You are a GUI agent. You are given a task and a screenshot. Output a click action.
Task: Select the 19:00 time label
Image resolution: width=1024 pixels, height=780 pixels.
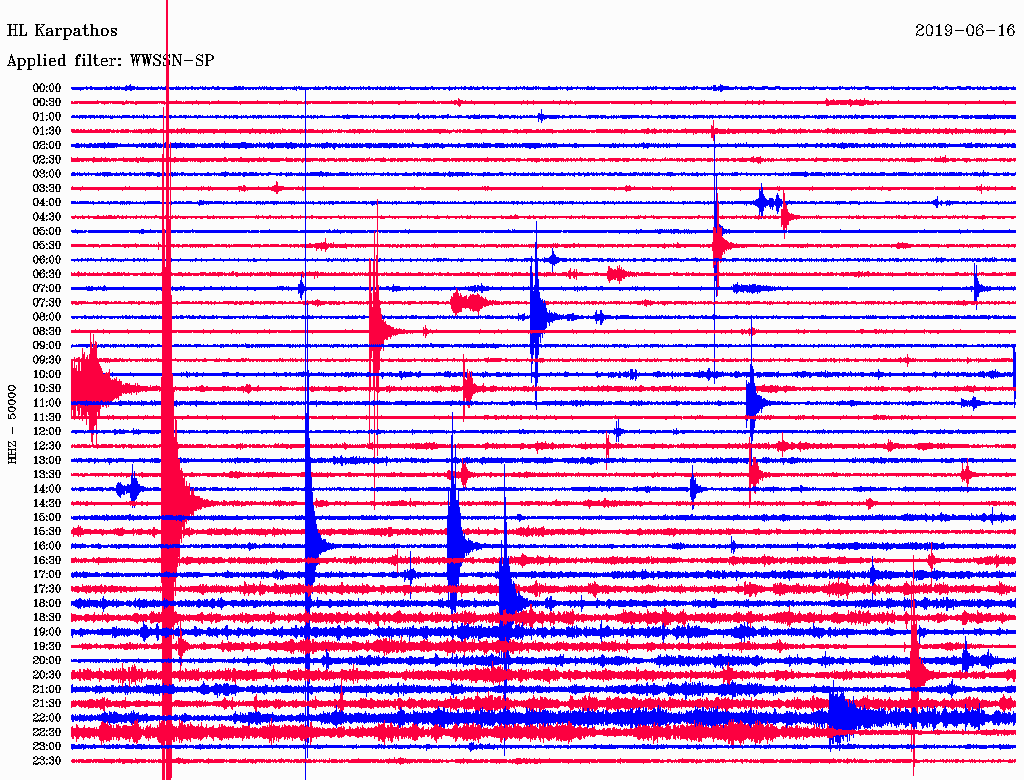click(x=47, y=632)
